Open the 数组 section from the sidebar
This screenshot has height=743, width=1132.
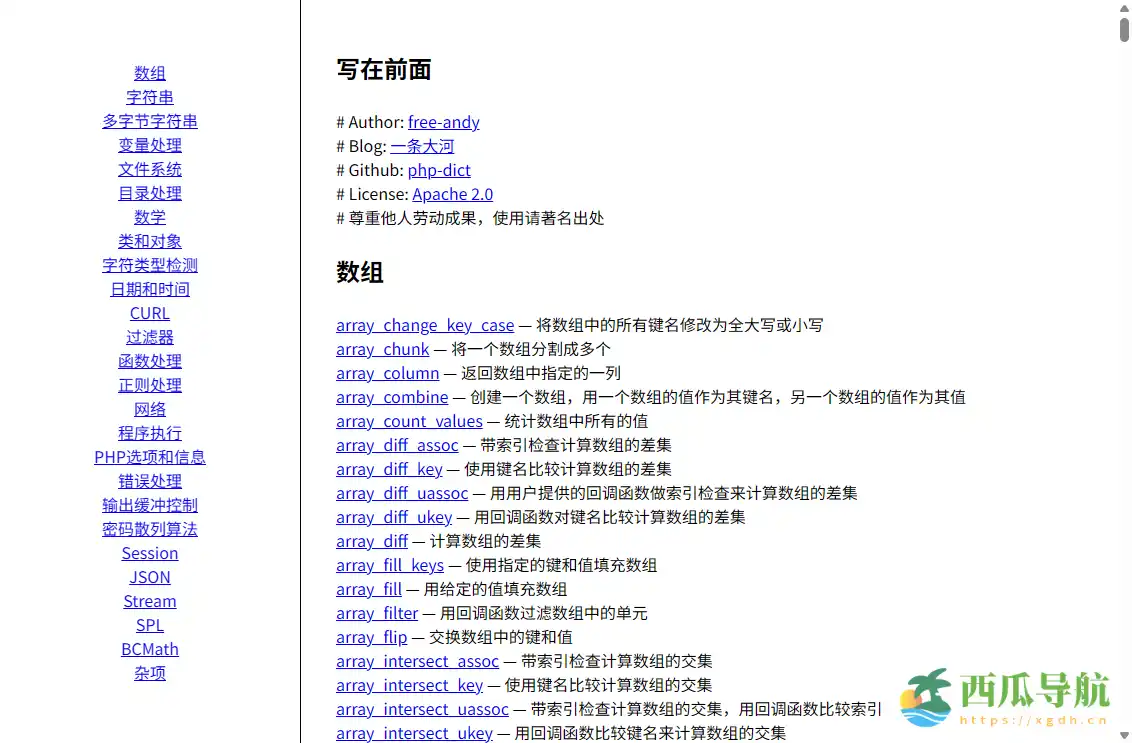[149, 73]
